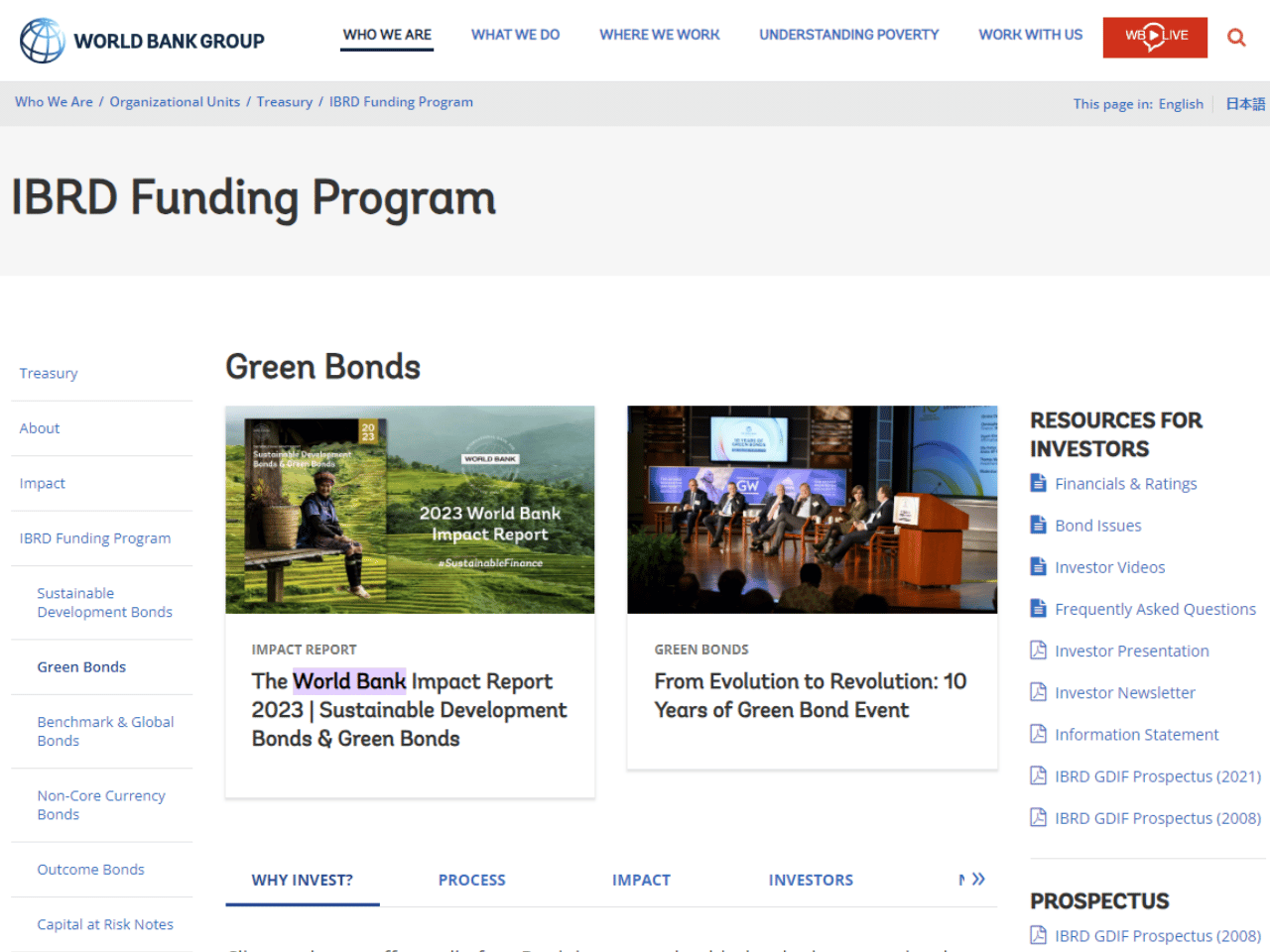This screenshot has width=1270, height=952.
Task: Open IBRD Funding Program sidebar link
Action: pos(95,538)
